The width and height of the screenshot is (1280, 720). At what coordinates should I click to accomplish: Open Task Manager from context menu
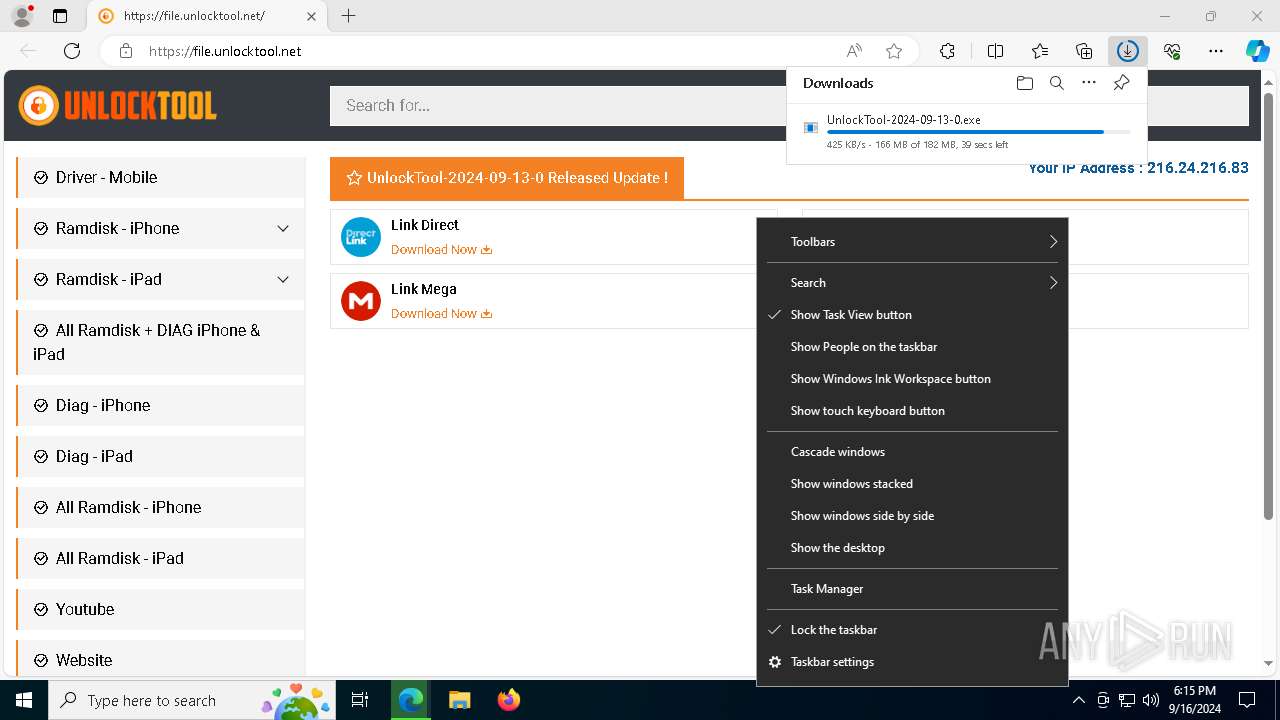coord(912,589)
